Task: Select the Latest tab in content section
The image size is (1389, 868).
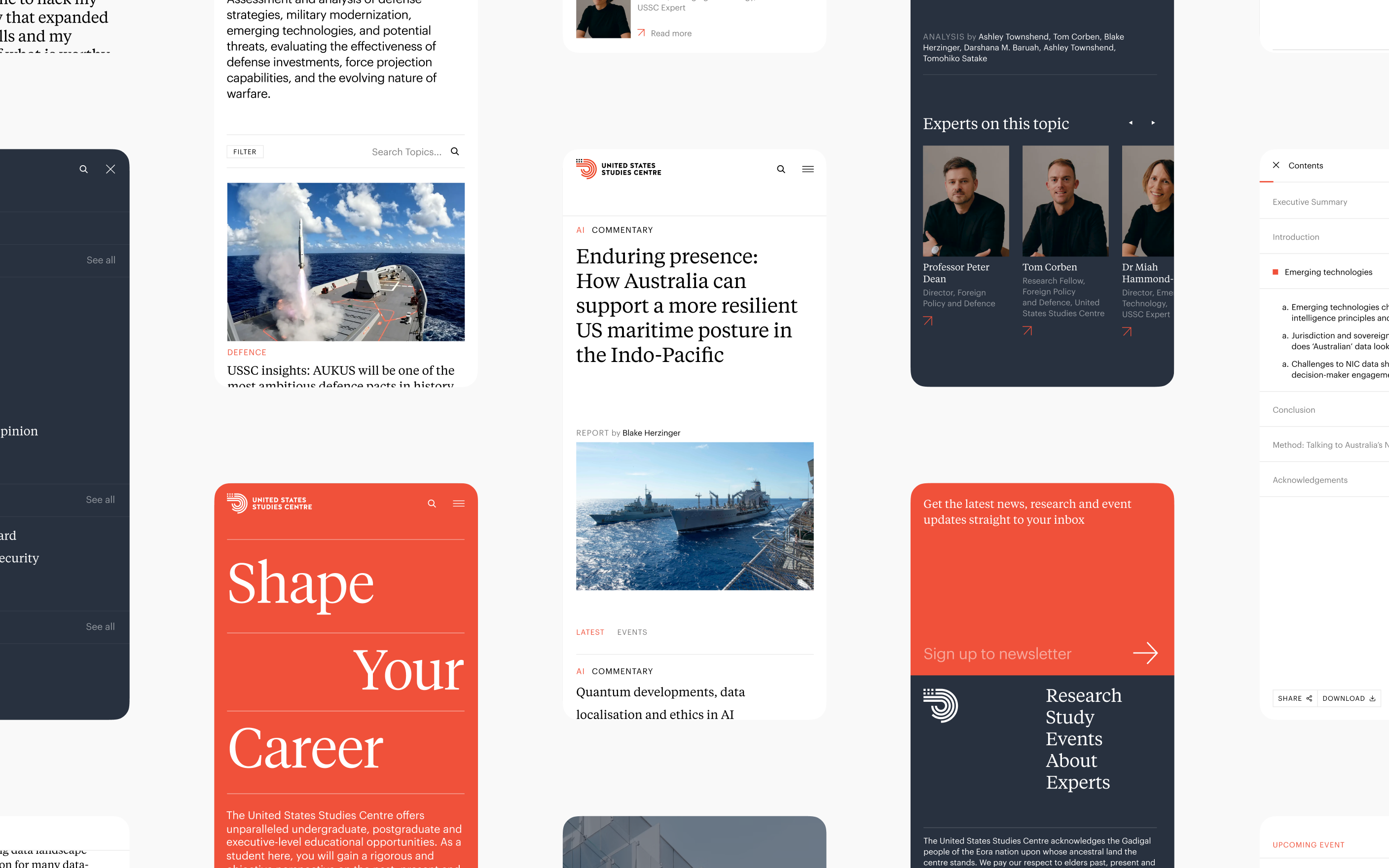Action: pyautogui.click(x=590, y=632)
